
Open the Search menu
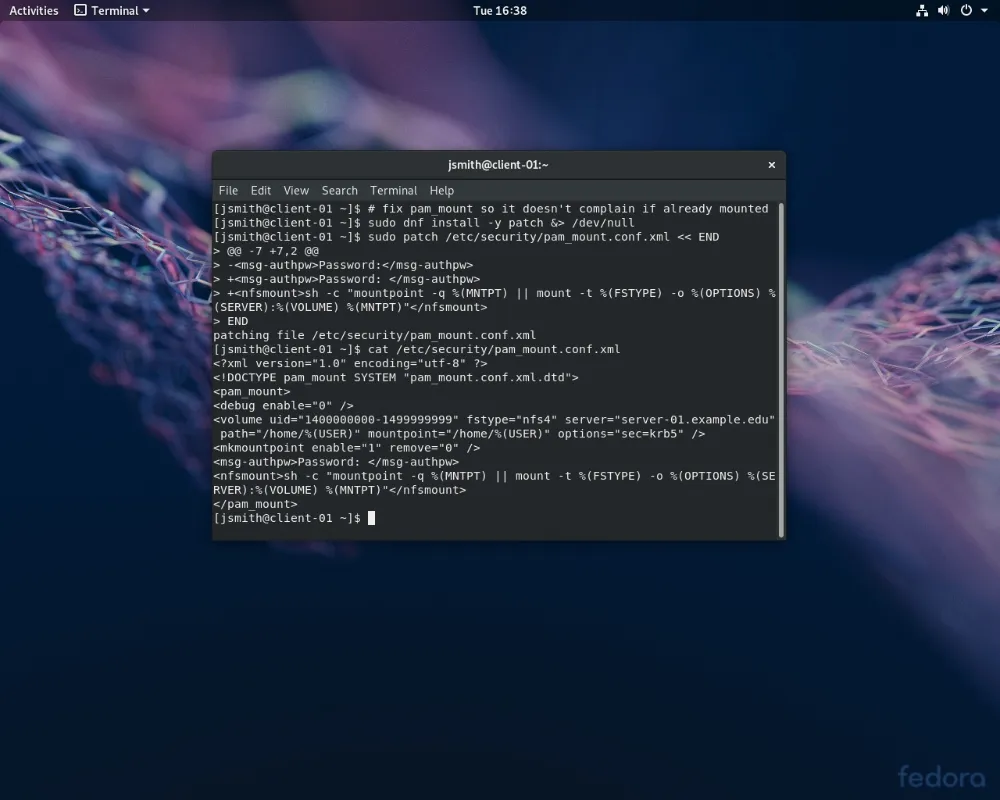tap(339, 190)
